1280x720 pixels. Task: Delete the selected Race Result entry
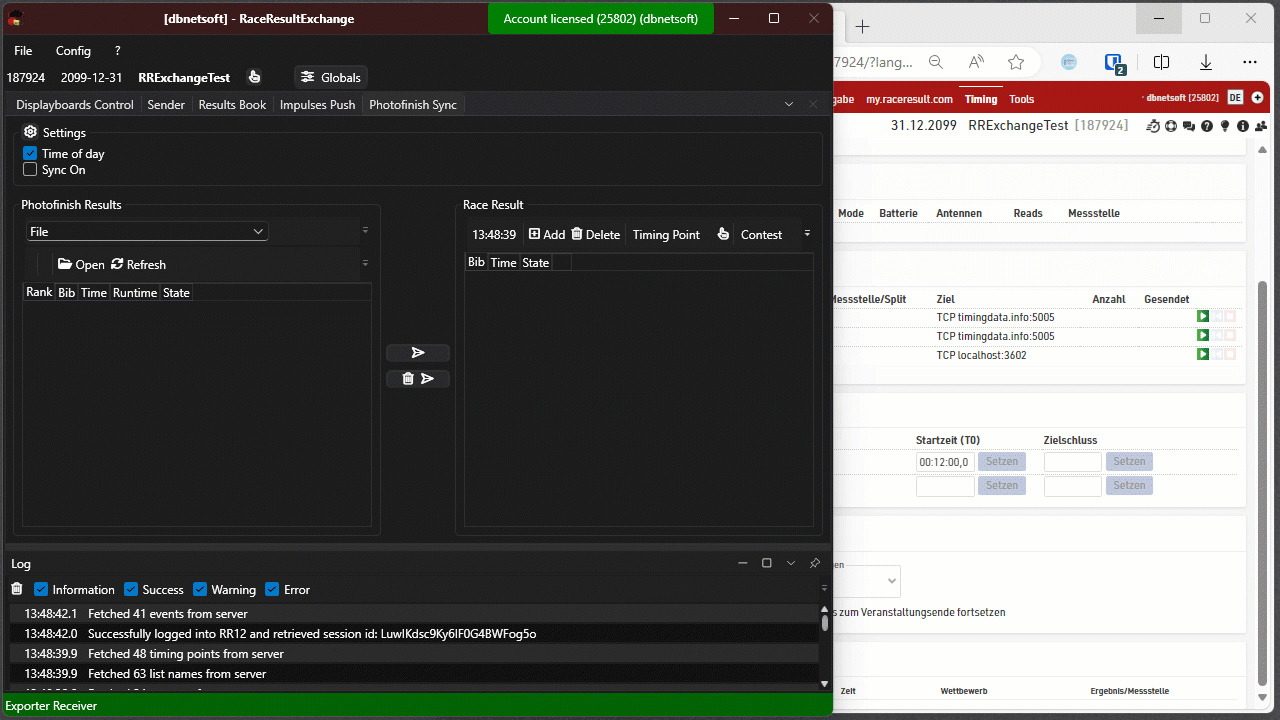point(596,234)
